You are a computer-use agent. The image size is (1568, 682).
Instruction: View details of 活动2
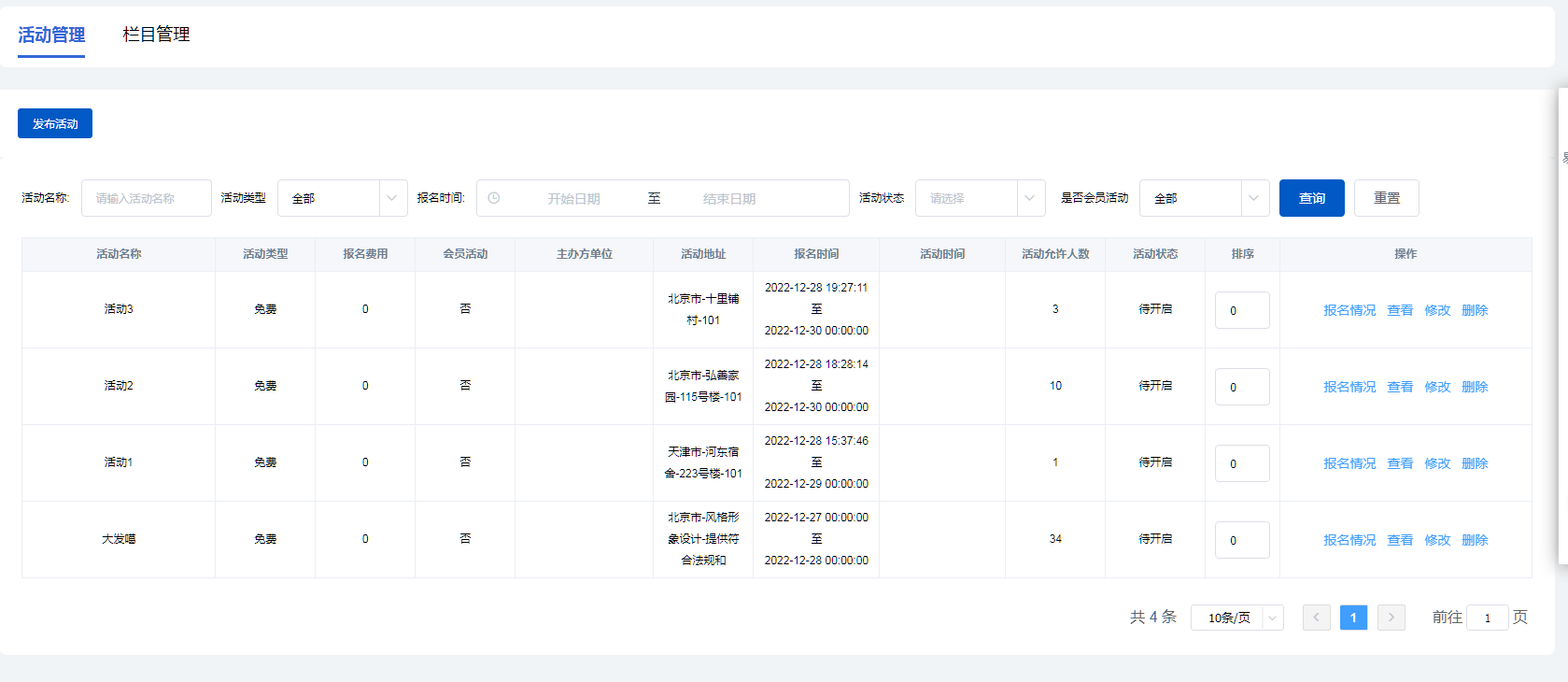pos(1400,387)
